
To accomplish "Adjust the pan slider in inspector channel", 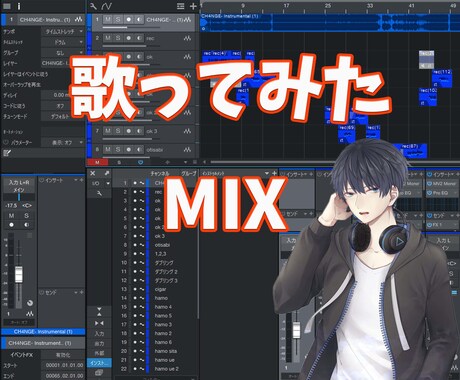I will [19, 197].
